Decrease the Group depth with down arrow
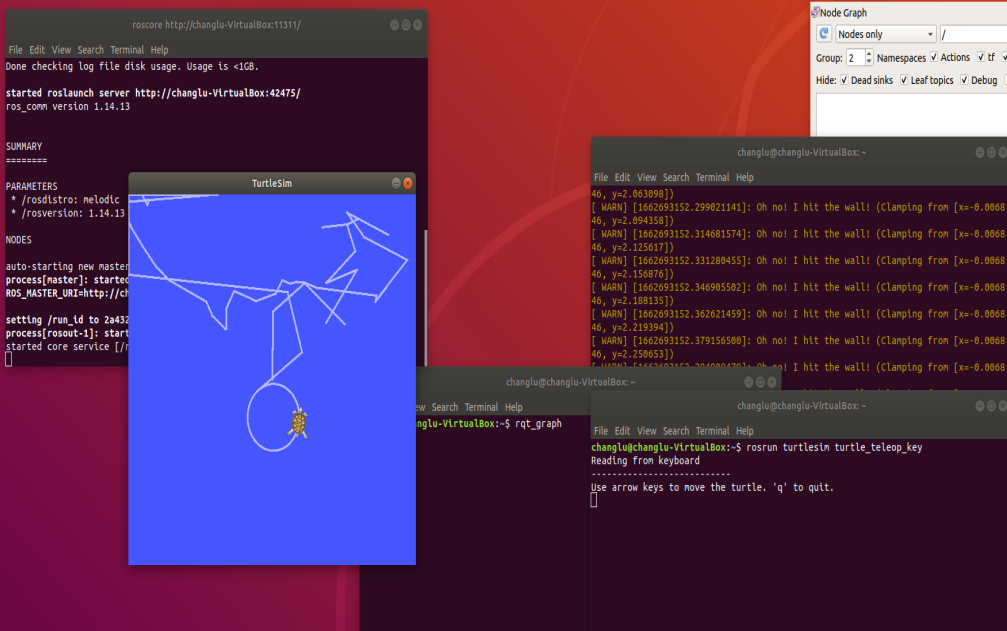 tap(869, 62)
